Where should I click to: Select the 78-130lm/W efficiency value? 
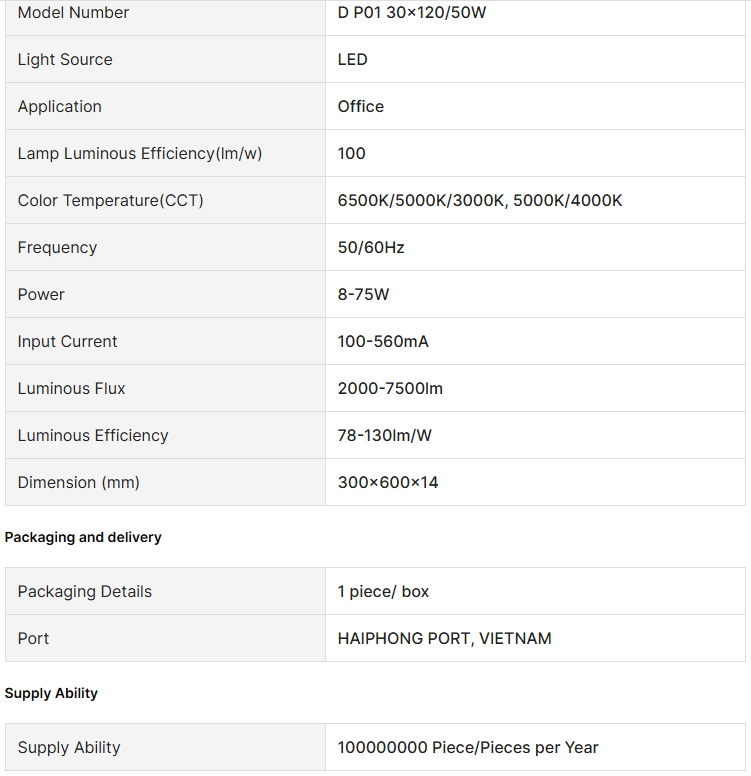click(385, 436)
